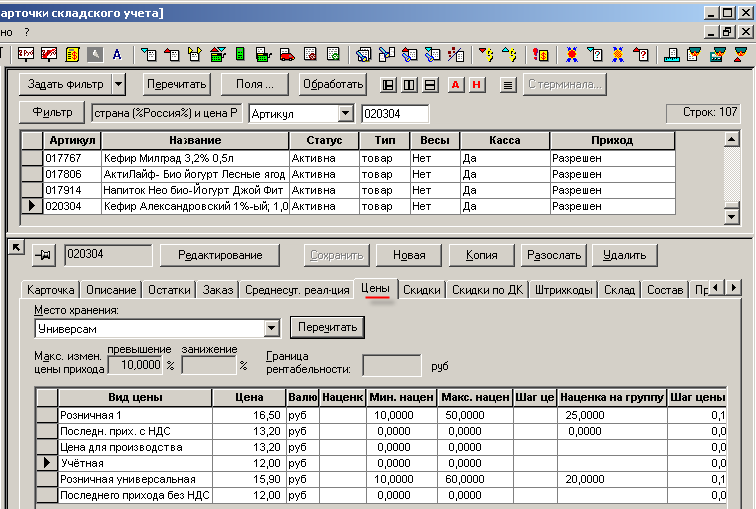Viewport: 756px width, 509px height.
Task: Select row Кефир Милград 3,2% 0,5л
Action: tap(348, 158)
